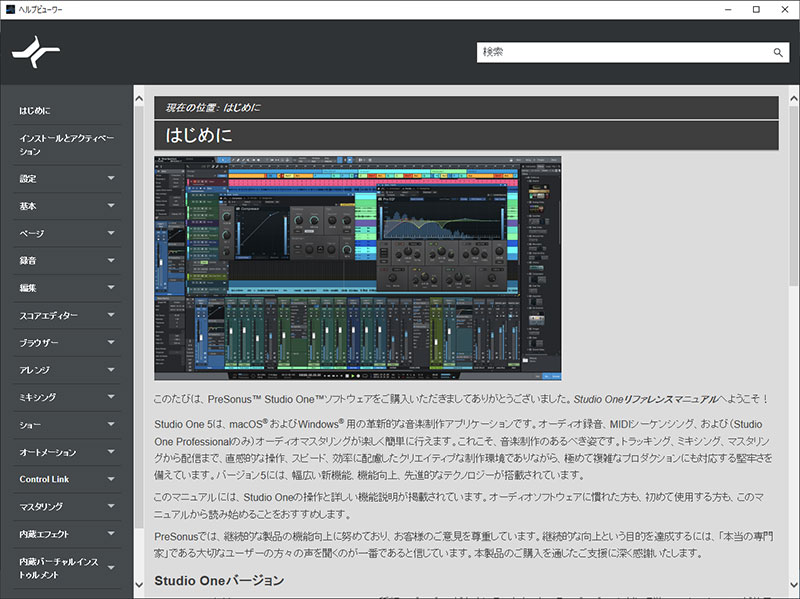Screen dimensions: 800x599
Task: Open the 録音 sidebar section
Action: click(x=28, y=261)
